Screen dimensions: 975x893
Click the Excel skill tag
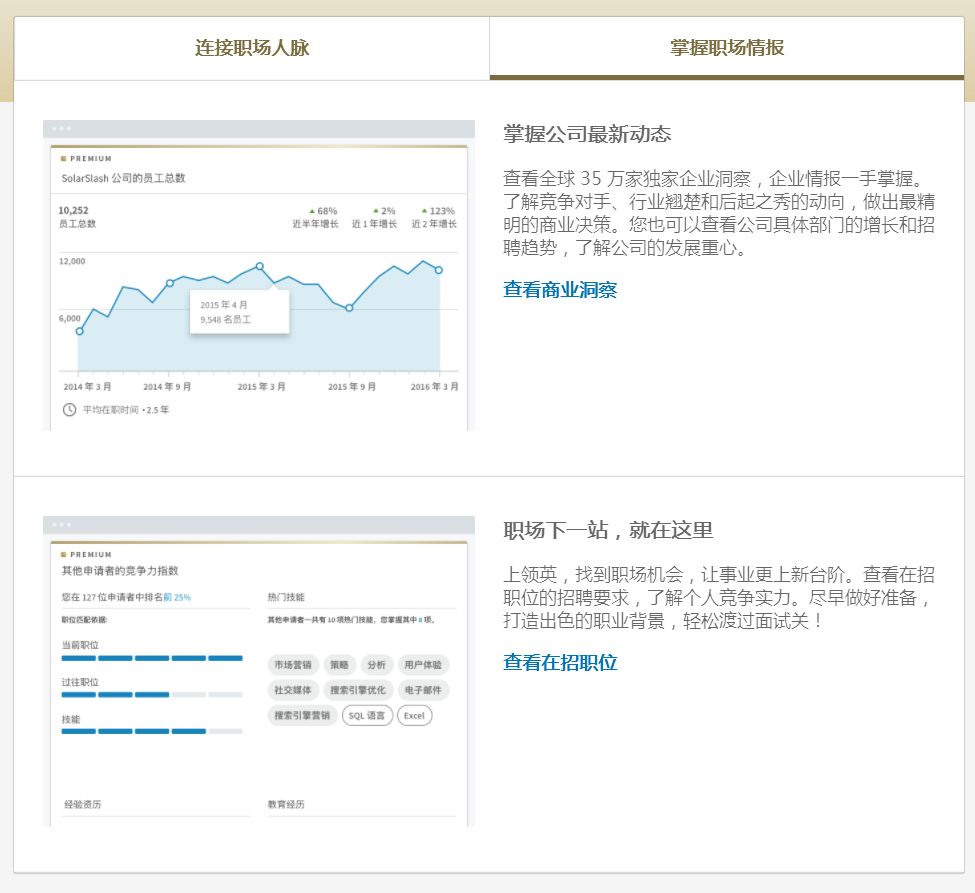tap(414, 716)
